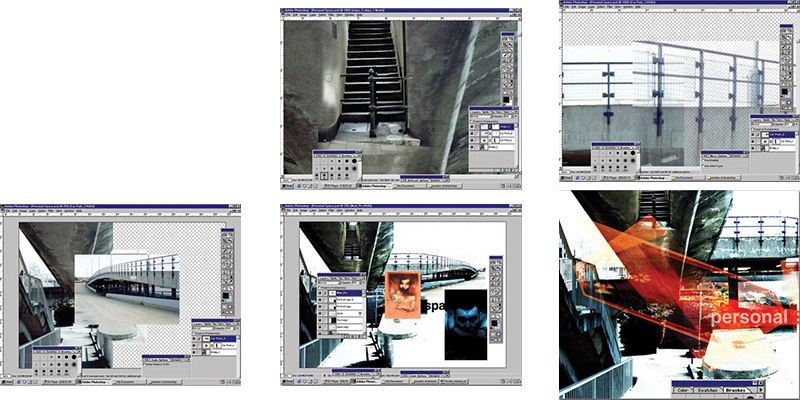Click Adobe Photoshop taskbar button in stairs screenshot

tap(373, 186)
